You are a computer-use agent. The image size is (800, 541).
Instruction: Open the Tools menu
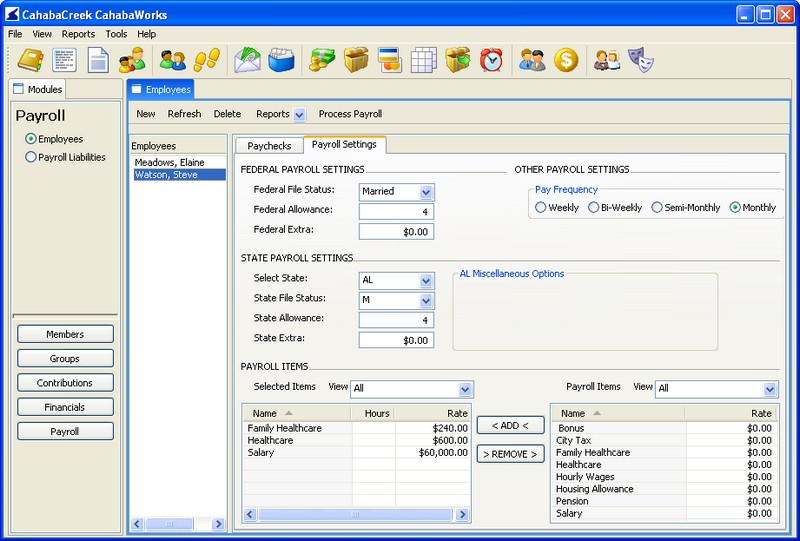tap(116, 34)
